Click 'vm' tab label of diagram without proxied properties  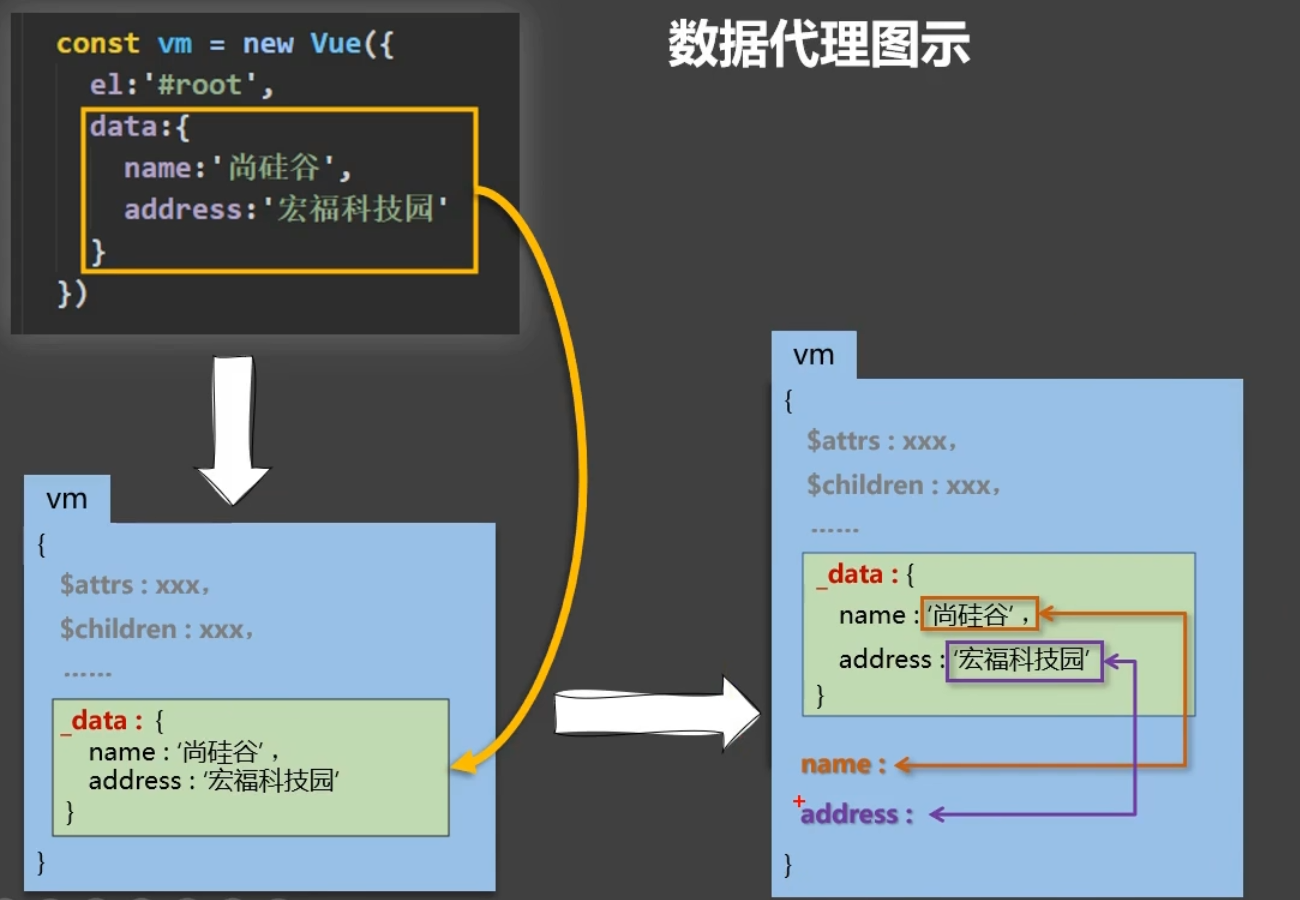(x=66, y=498)
